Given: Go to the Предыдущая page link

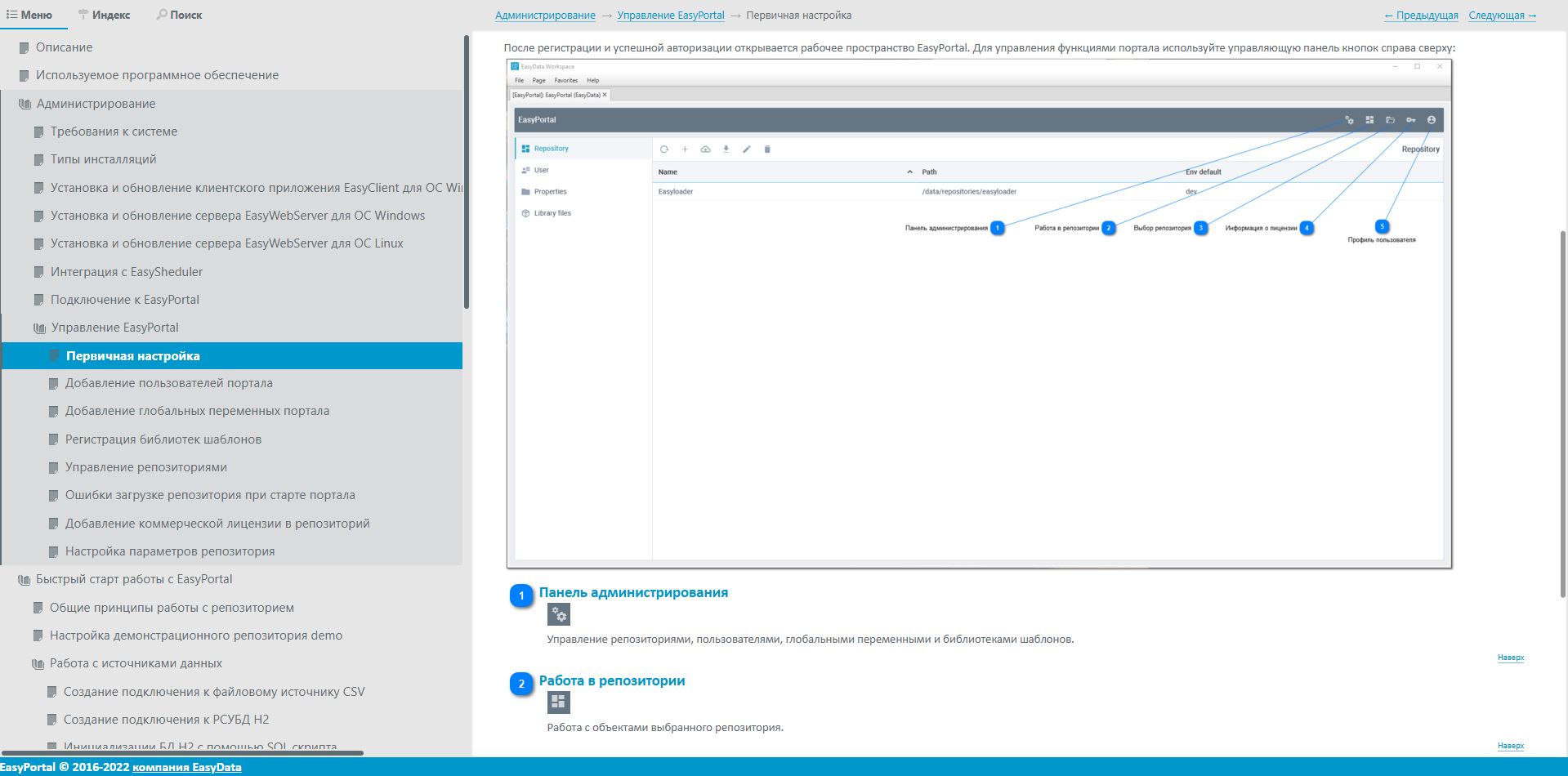Looking at the screenshot, I should tap(1421, 16).
